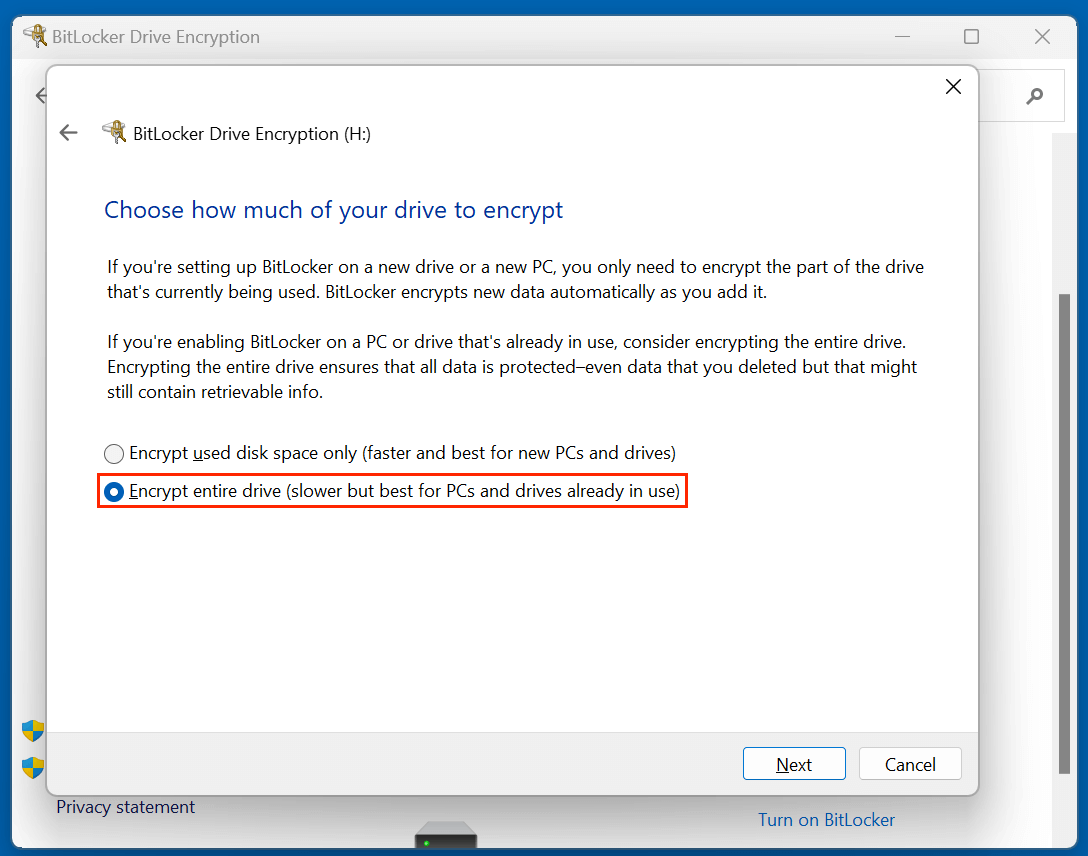The height and width of the screenshot is (856, 1088).
Task: Reselect the highlighted Encrypt entire drive radio button
Action: (113, 491)
